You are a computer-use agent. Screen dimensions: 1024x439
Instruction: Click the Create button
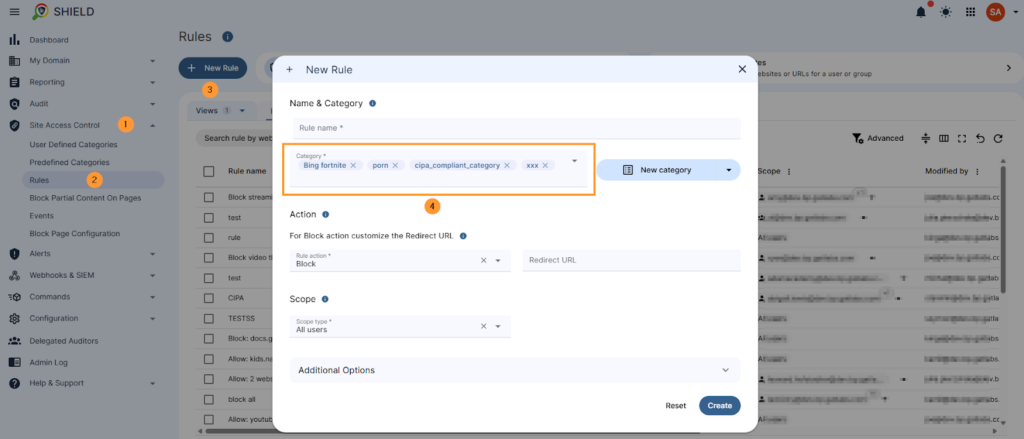coord(719,405)
